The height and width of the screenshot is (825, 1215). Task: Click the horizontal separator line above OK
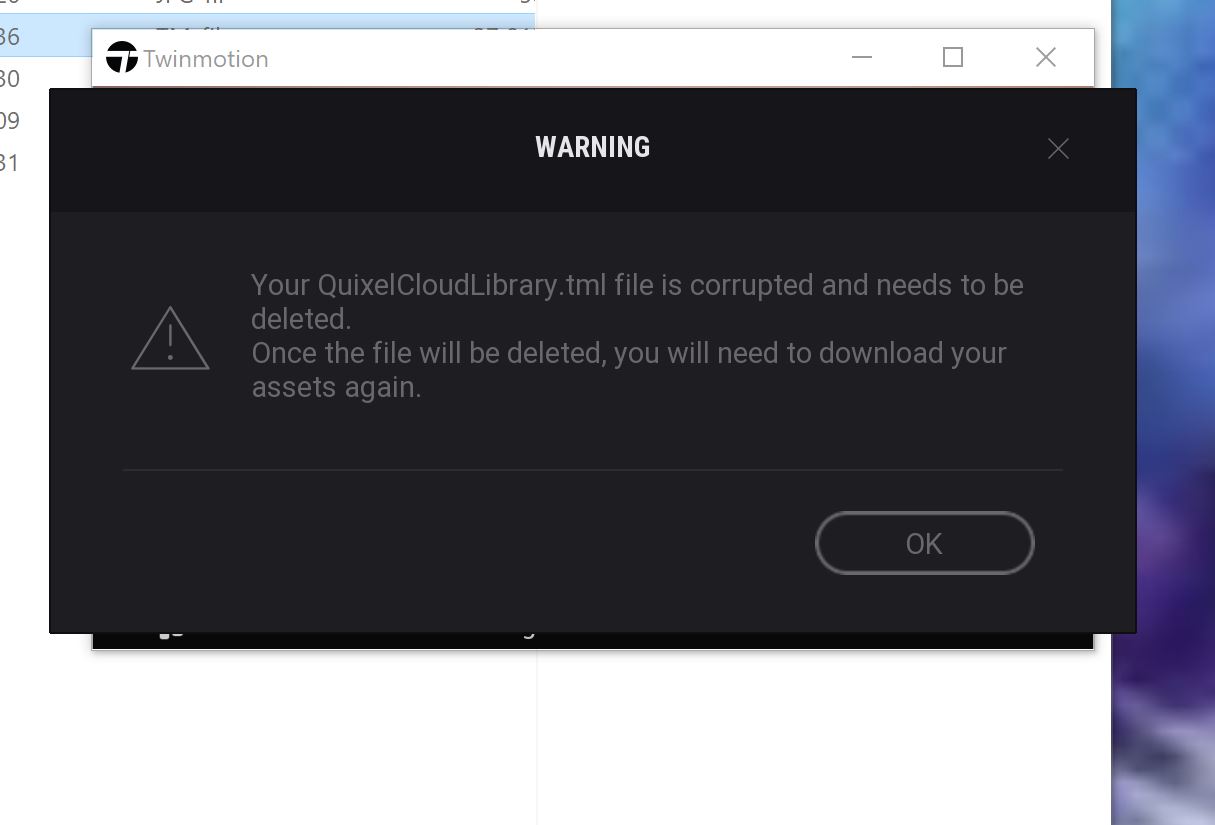click(x=592, y=469)
